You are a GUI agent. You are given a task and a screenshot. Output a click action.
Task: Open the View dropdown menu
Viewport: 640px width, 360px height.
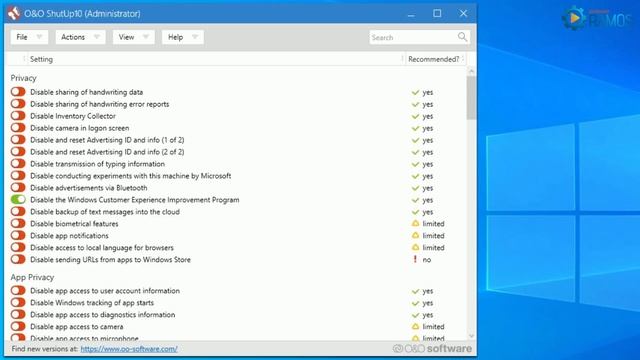pos(133,37)
